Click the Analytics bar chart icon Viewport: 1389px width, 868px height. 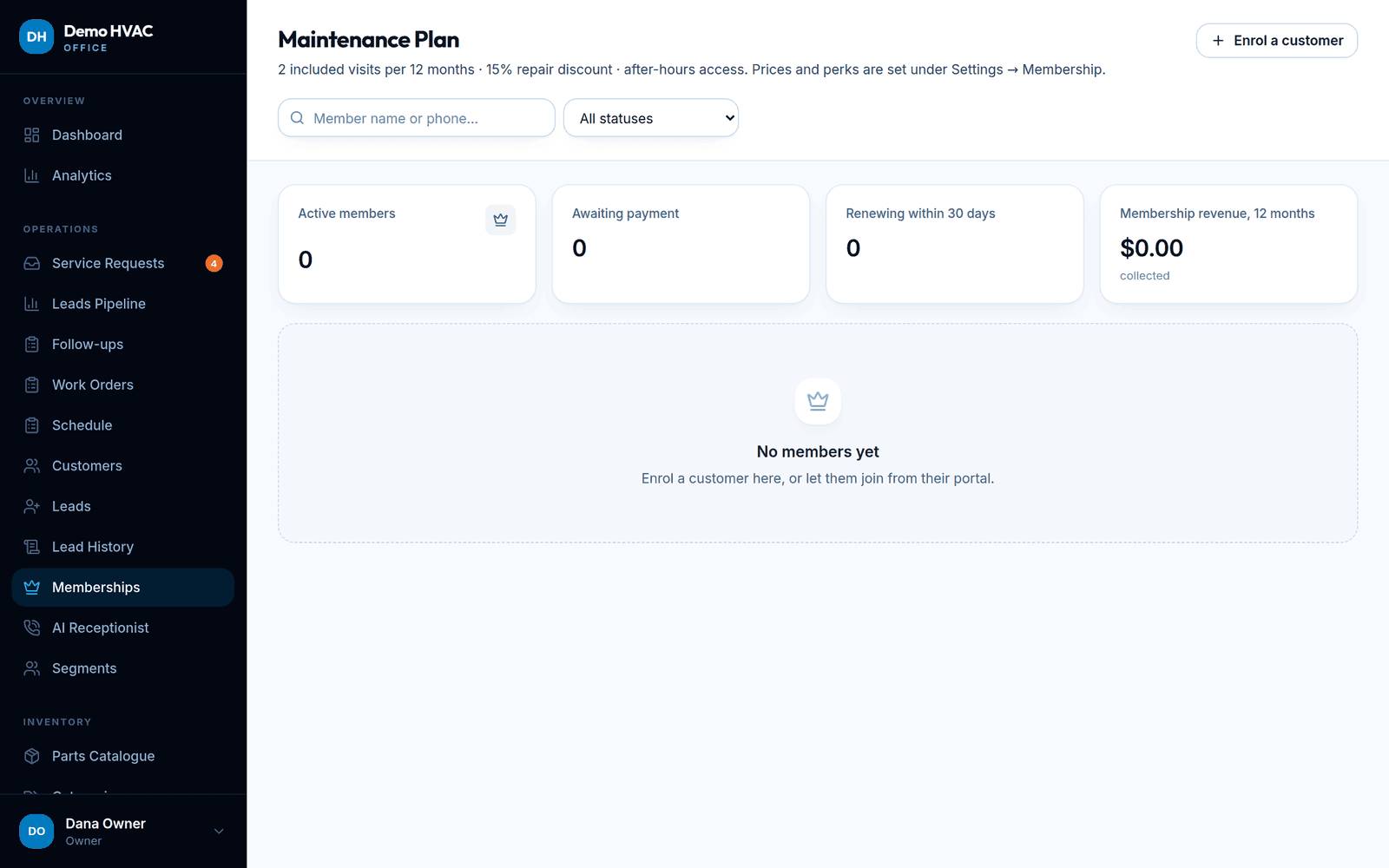tap(32, 175)
